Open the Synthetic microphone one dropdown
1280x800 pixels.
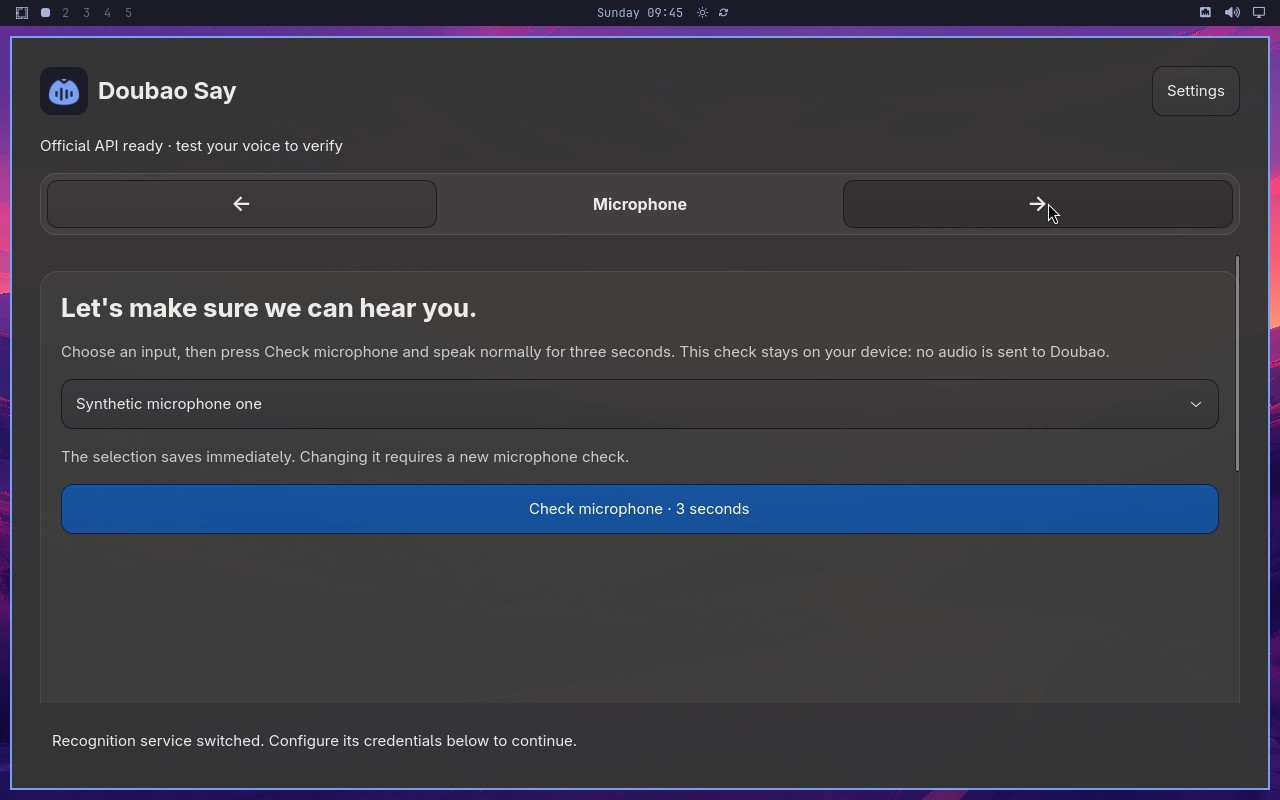point(639,404)
